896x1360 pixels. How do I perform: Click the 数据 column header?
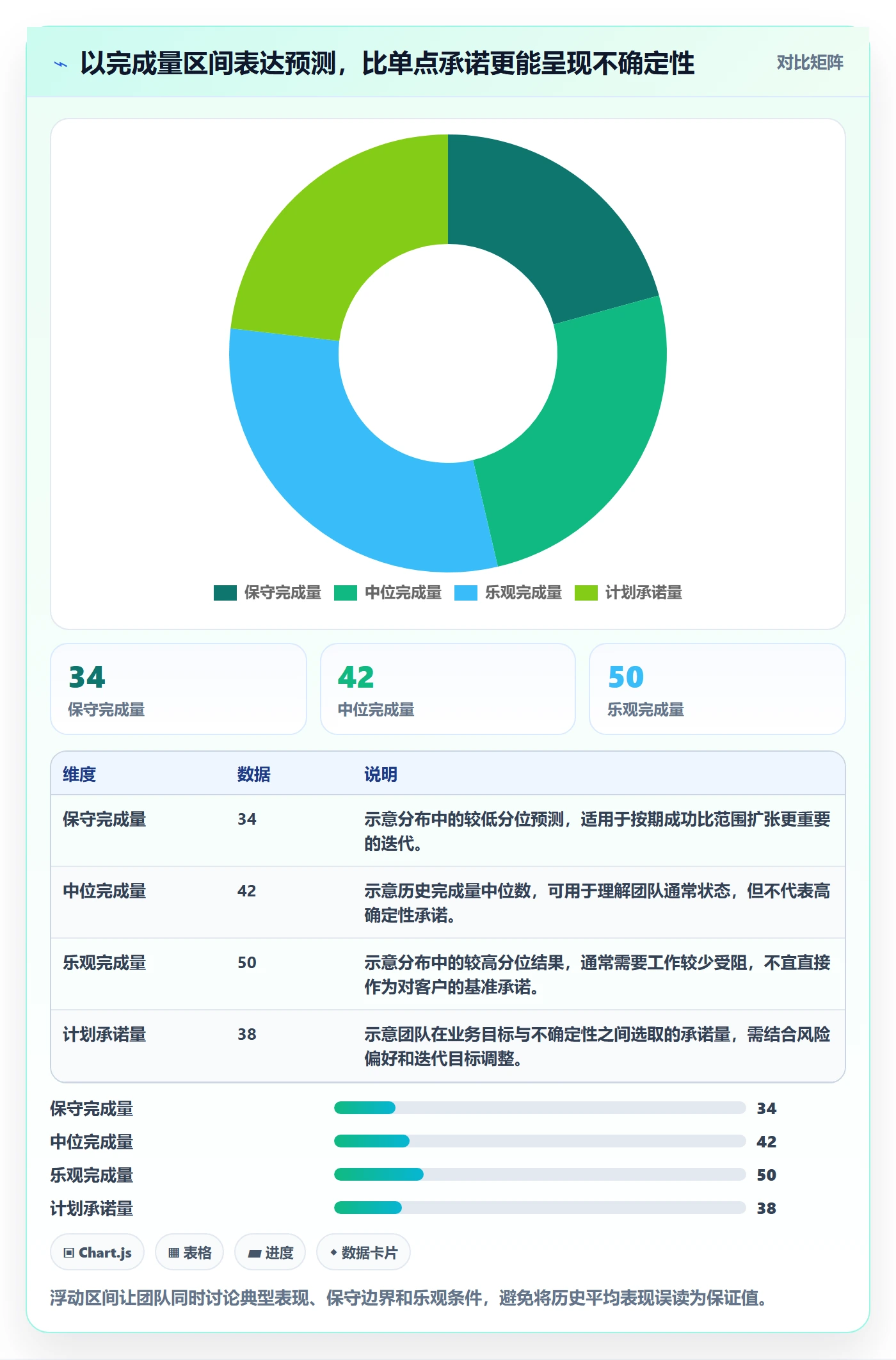254,774
